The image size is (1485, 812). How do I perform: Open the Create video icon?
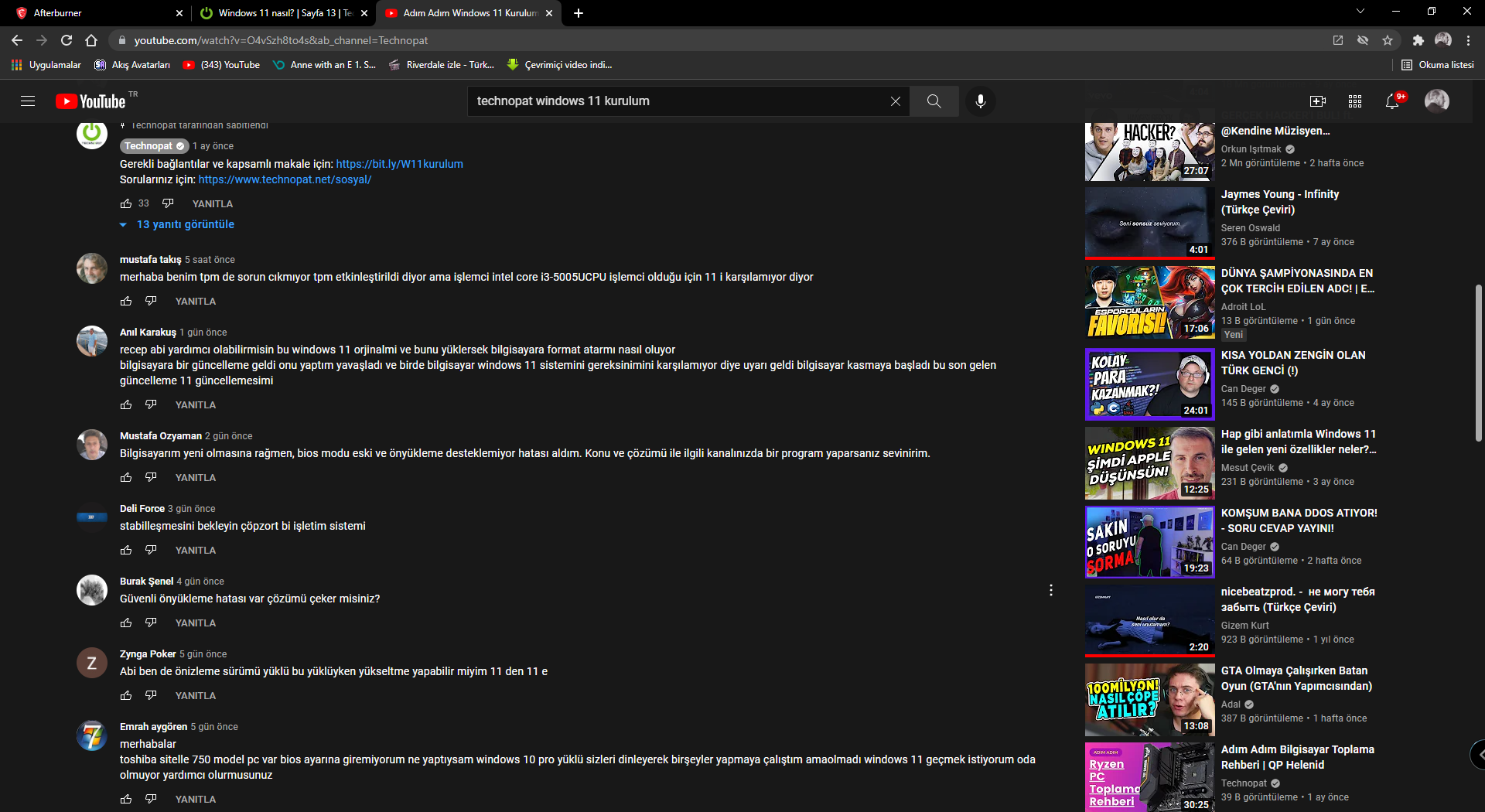pyautogui.click(x=1318, y=101)
